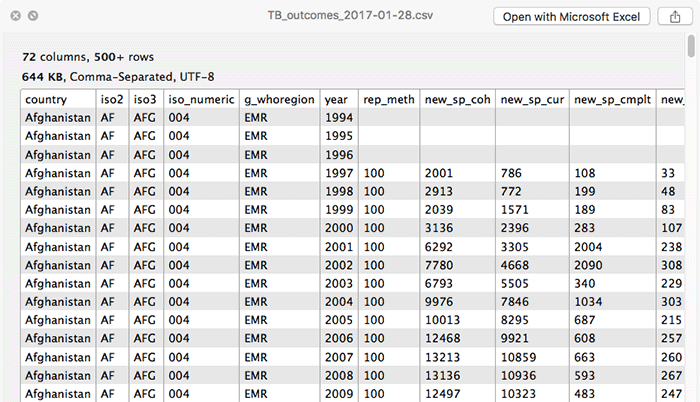700x402 pixels.
Task: Click new_sp_coh value 7780
Action: (x=439, y=265)
